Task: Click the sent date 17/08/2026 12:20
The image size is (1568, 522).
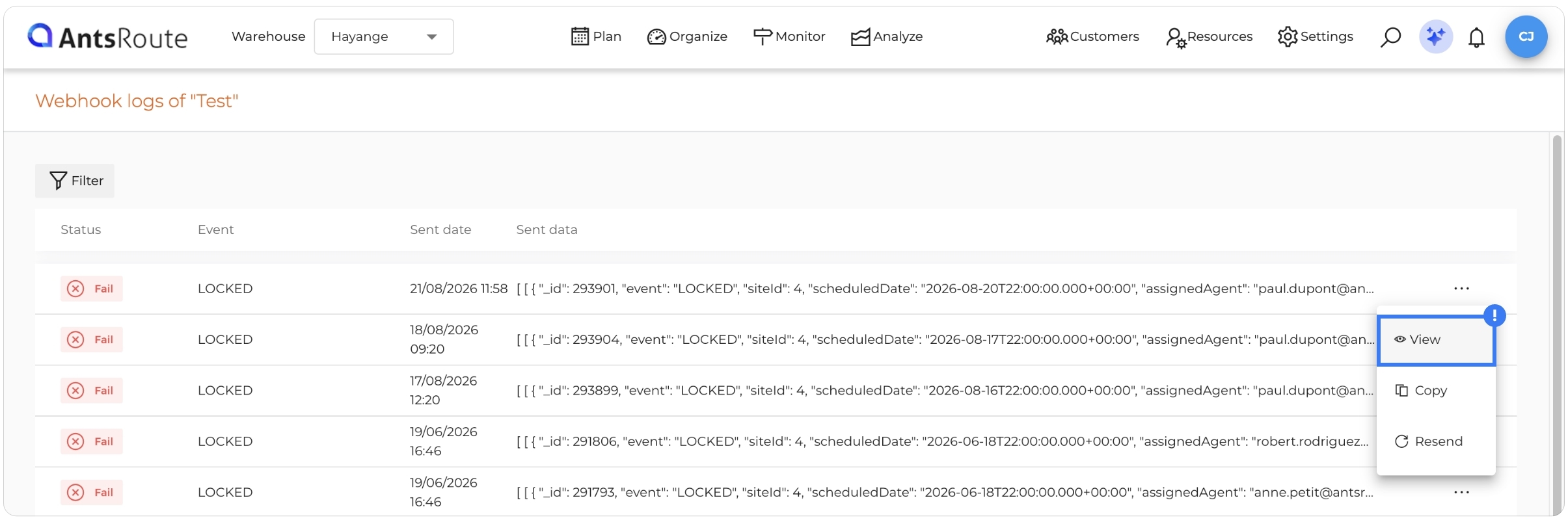Action: 443,390
